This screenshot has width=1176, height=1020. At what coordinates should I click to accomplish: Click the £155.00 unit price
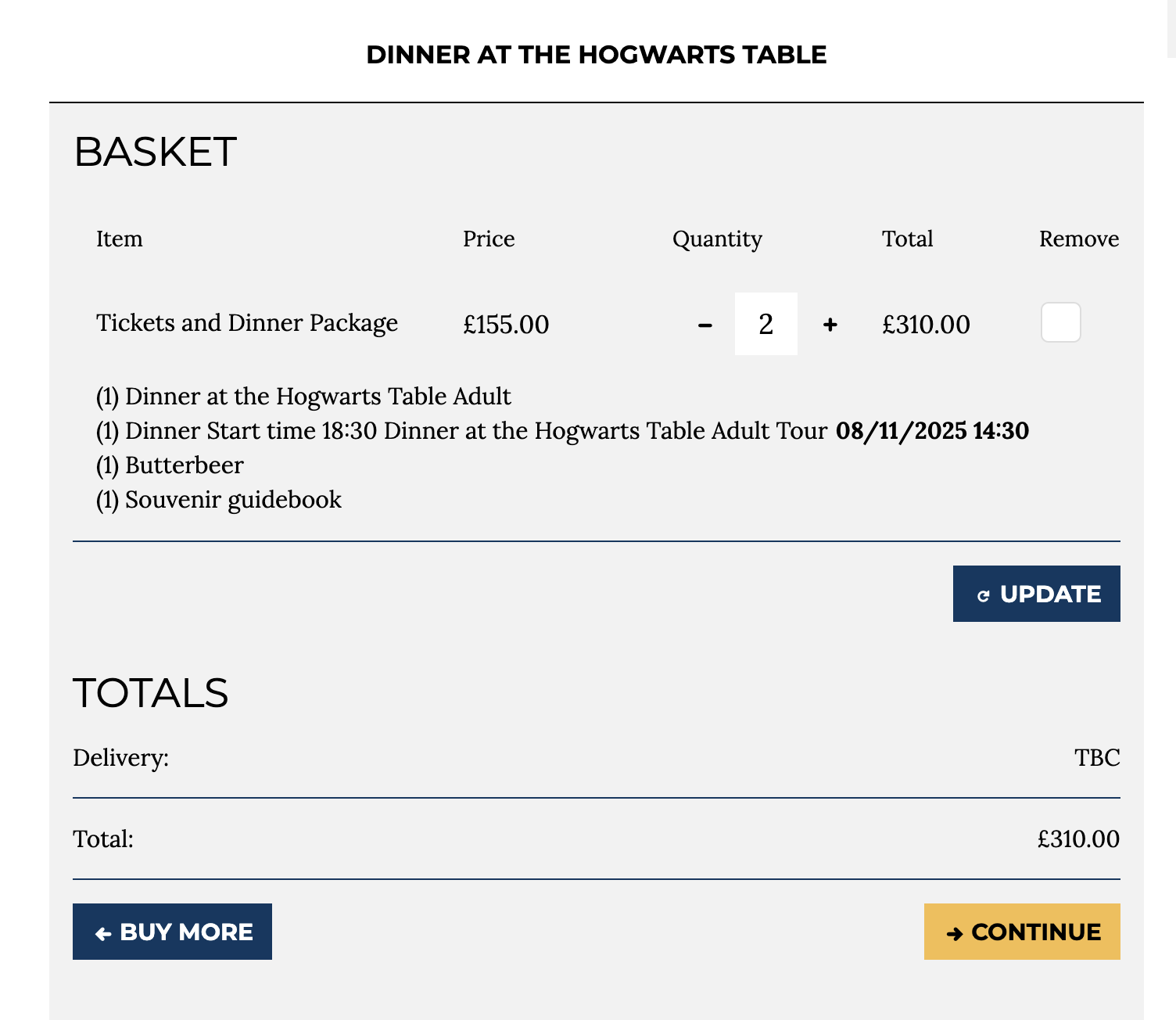coord(506,325)
